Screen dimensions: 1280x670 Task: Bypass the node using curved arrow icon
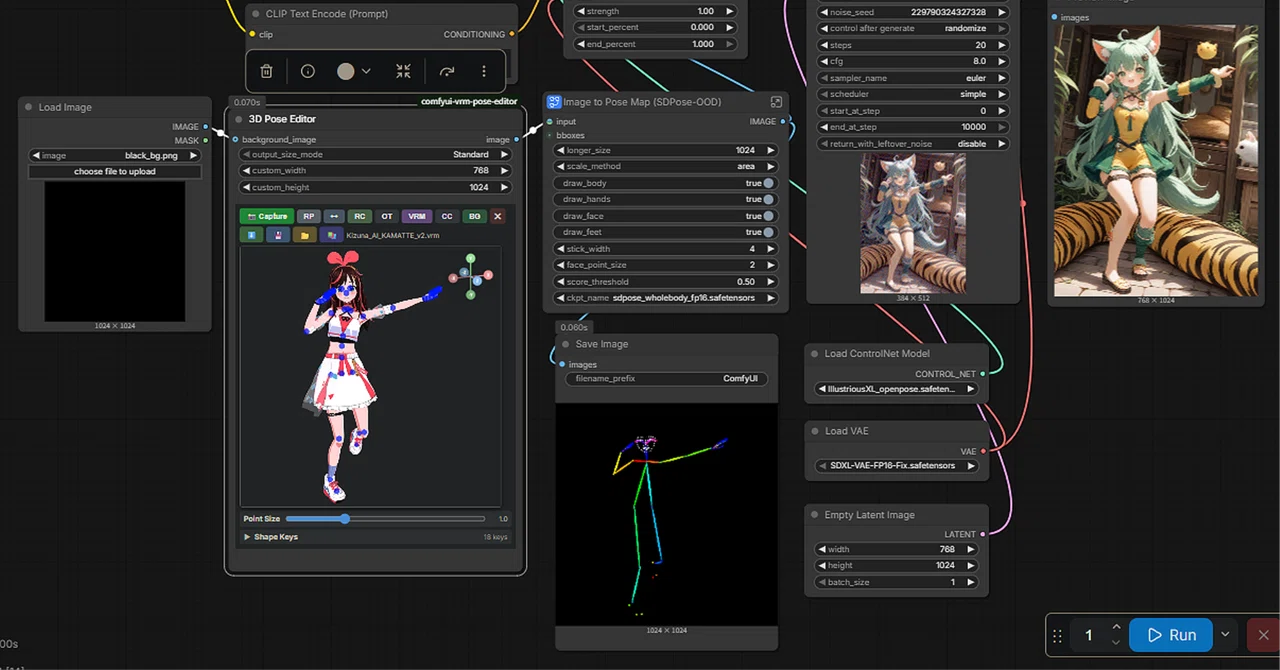click(447, 71)
